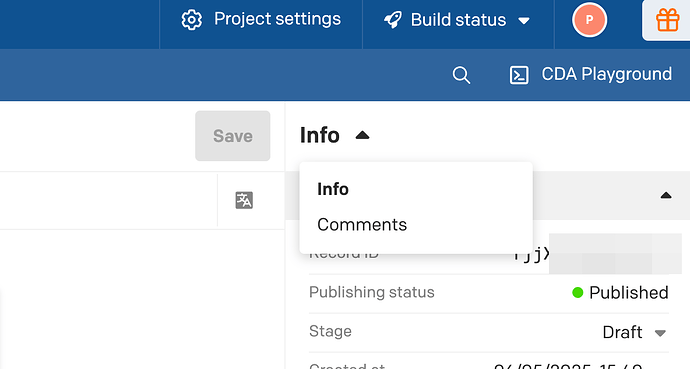Select Info in the dropdown menu

tap(333, 189)
